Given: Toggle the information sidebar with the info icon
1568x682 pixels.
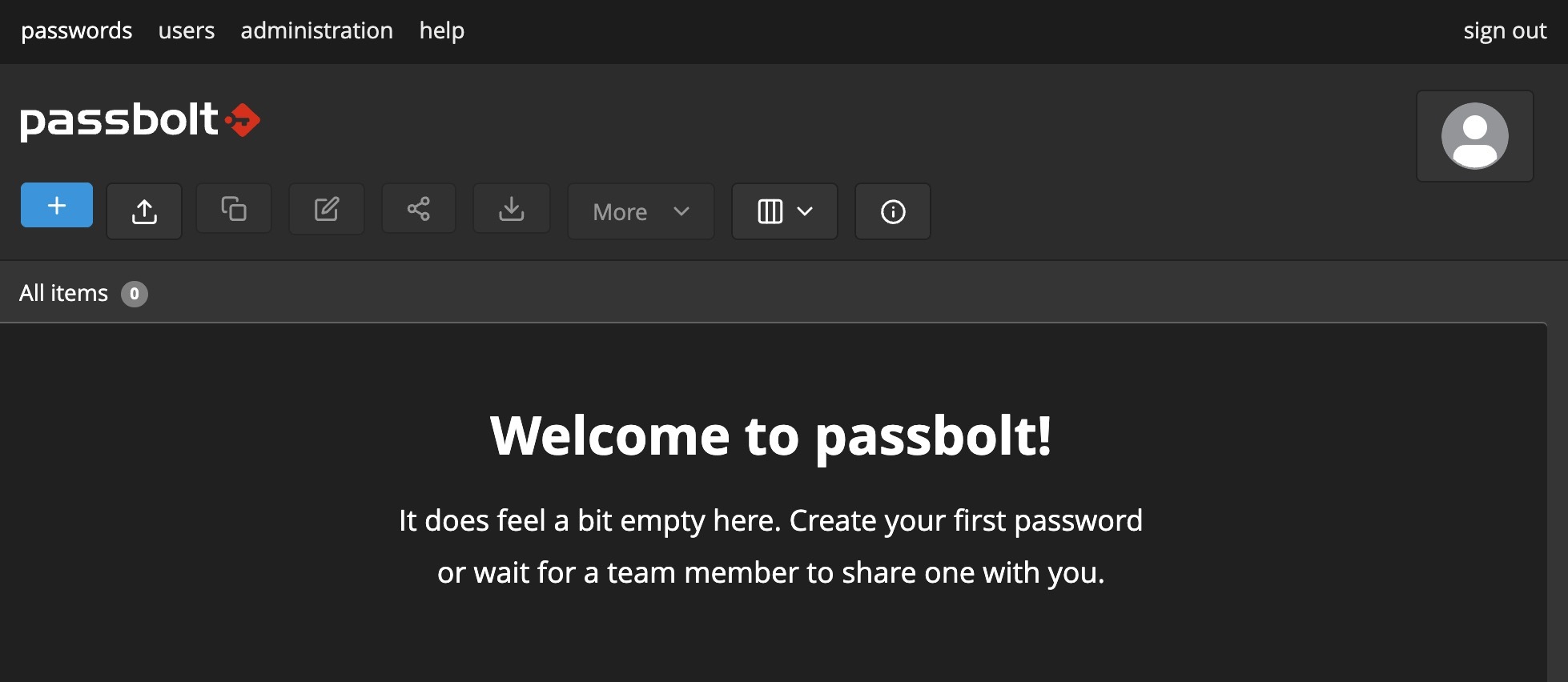Looking at the screenshot, I should pos(892,211).
